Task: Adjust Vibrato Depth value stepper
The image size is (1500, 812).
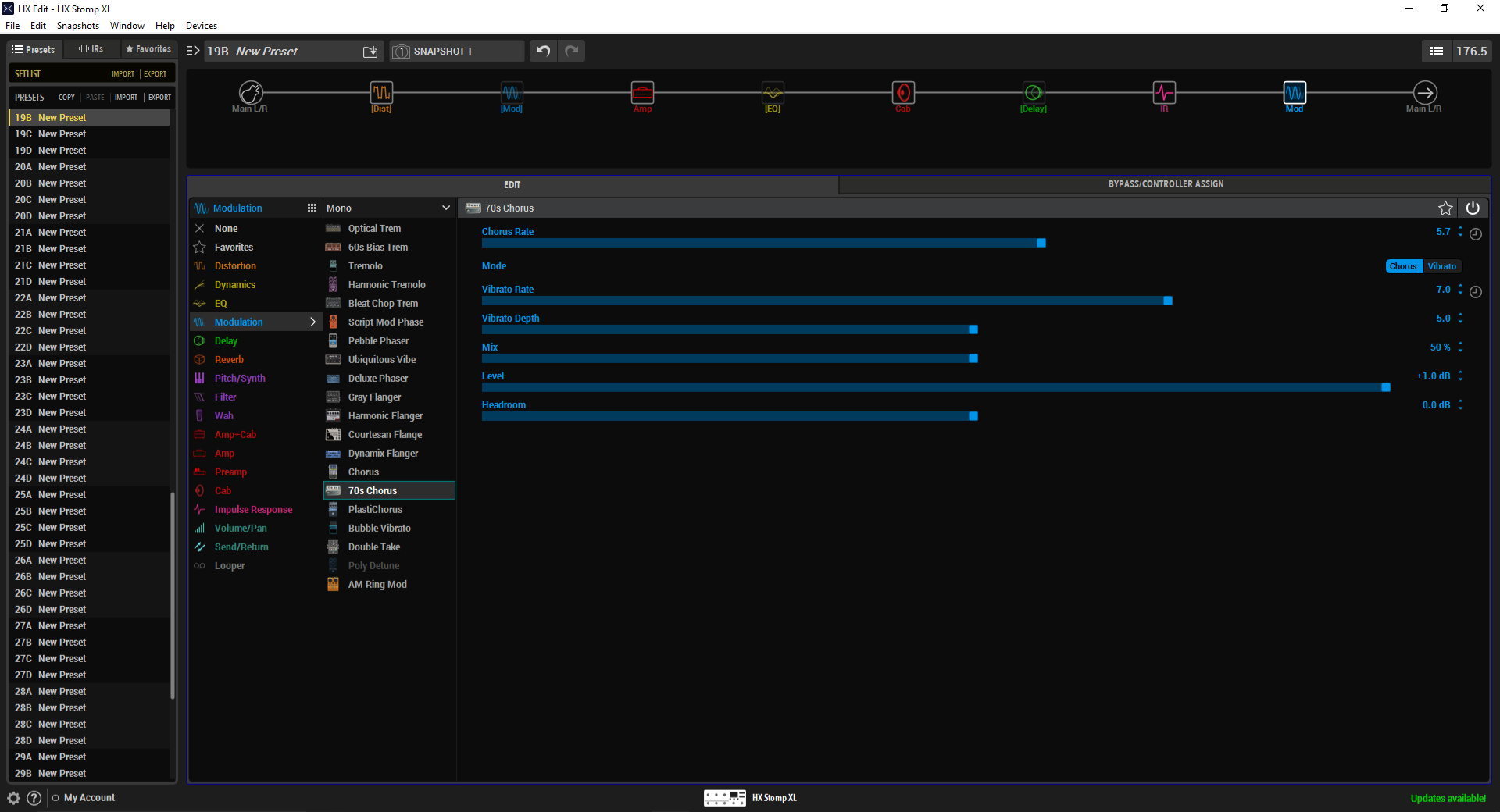Action: [1460, 319]
